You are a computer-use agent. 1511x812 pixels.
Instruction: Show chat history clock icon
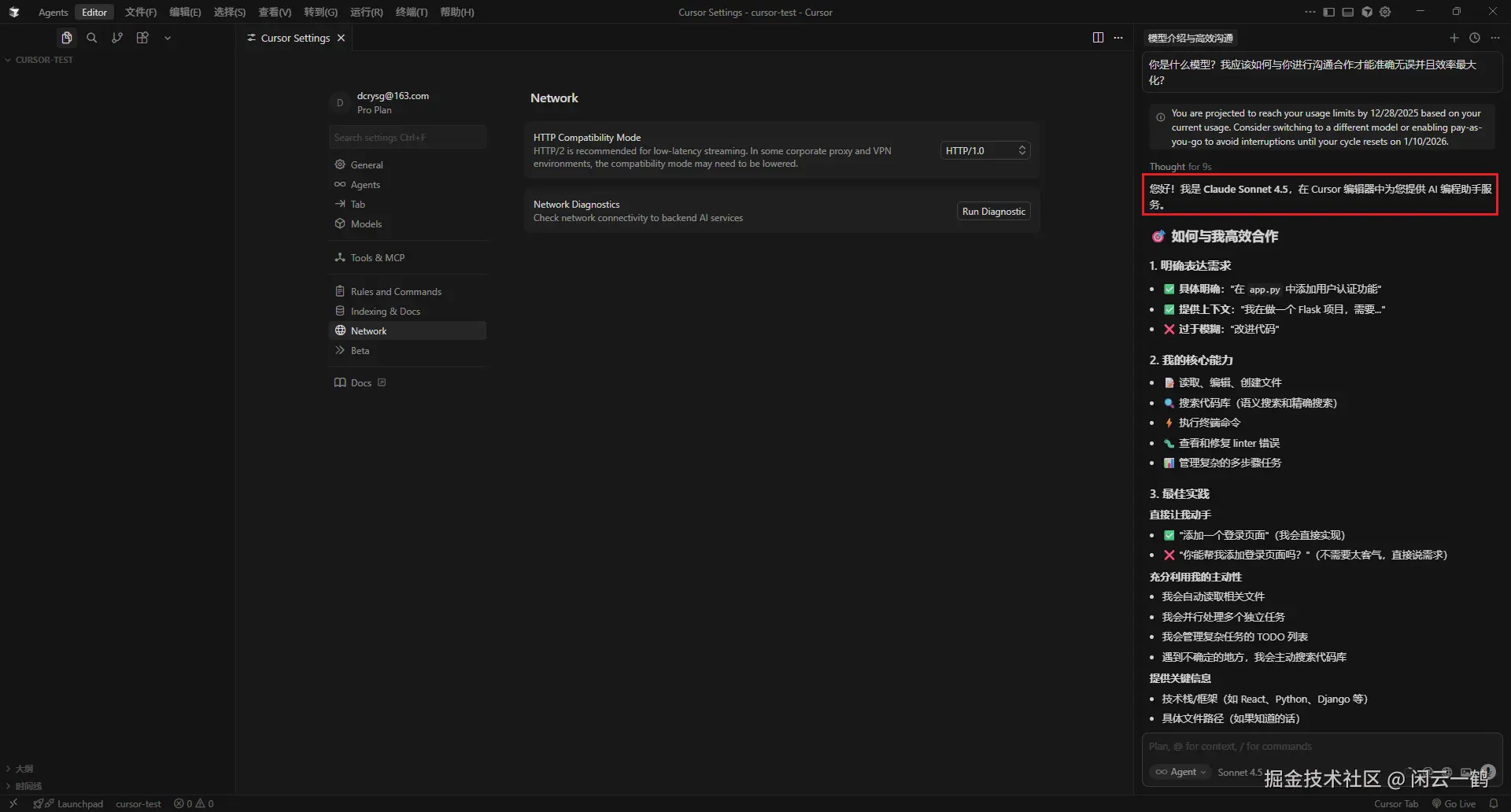pos(1475,38)
